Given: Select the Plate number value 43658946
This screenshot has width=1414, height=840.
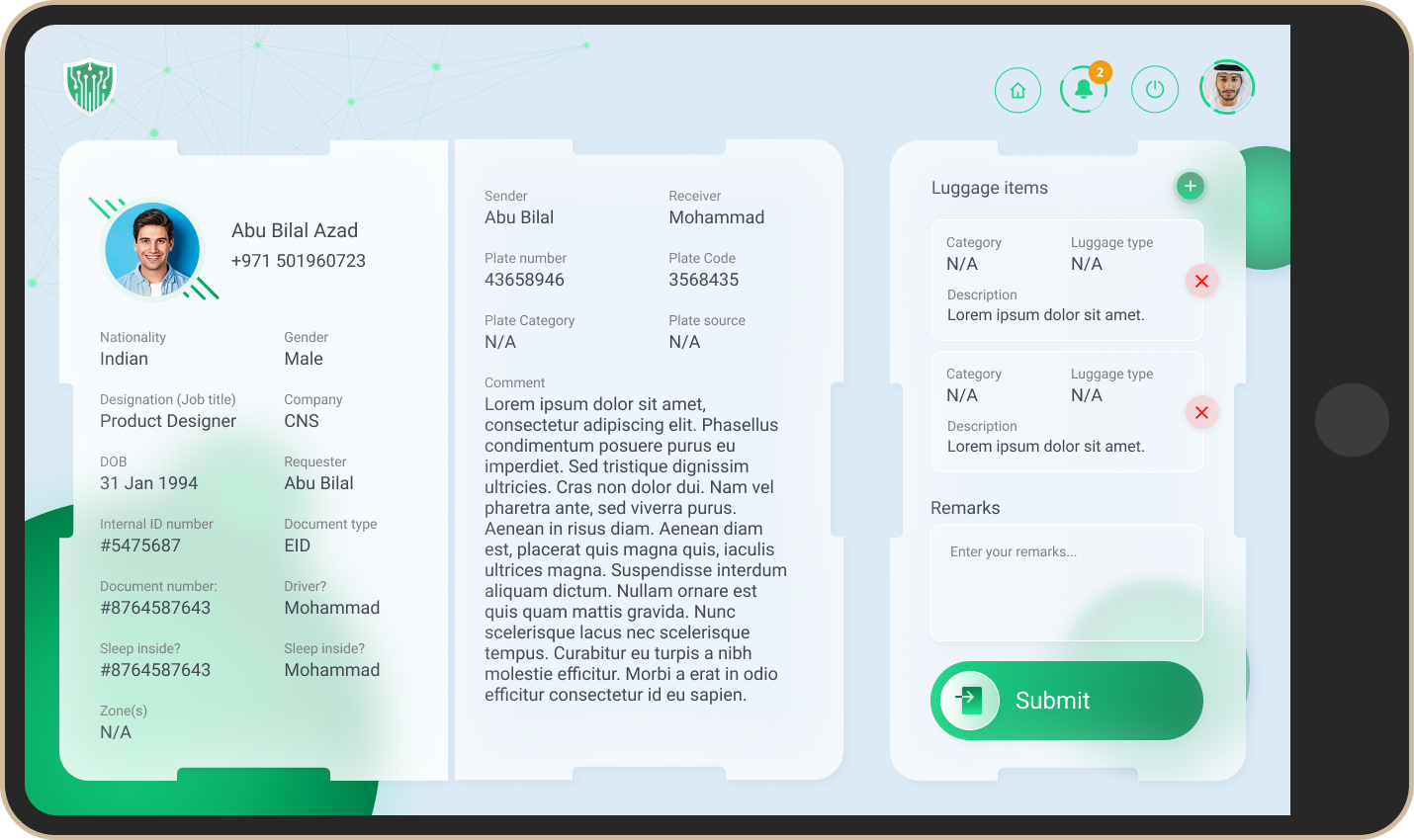Looking at the screenshot, I should (524, 280).
